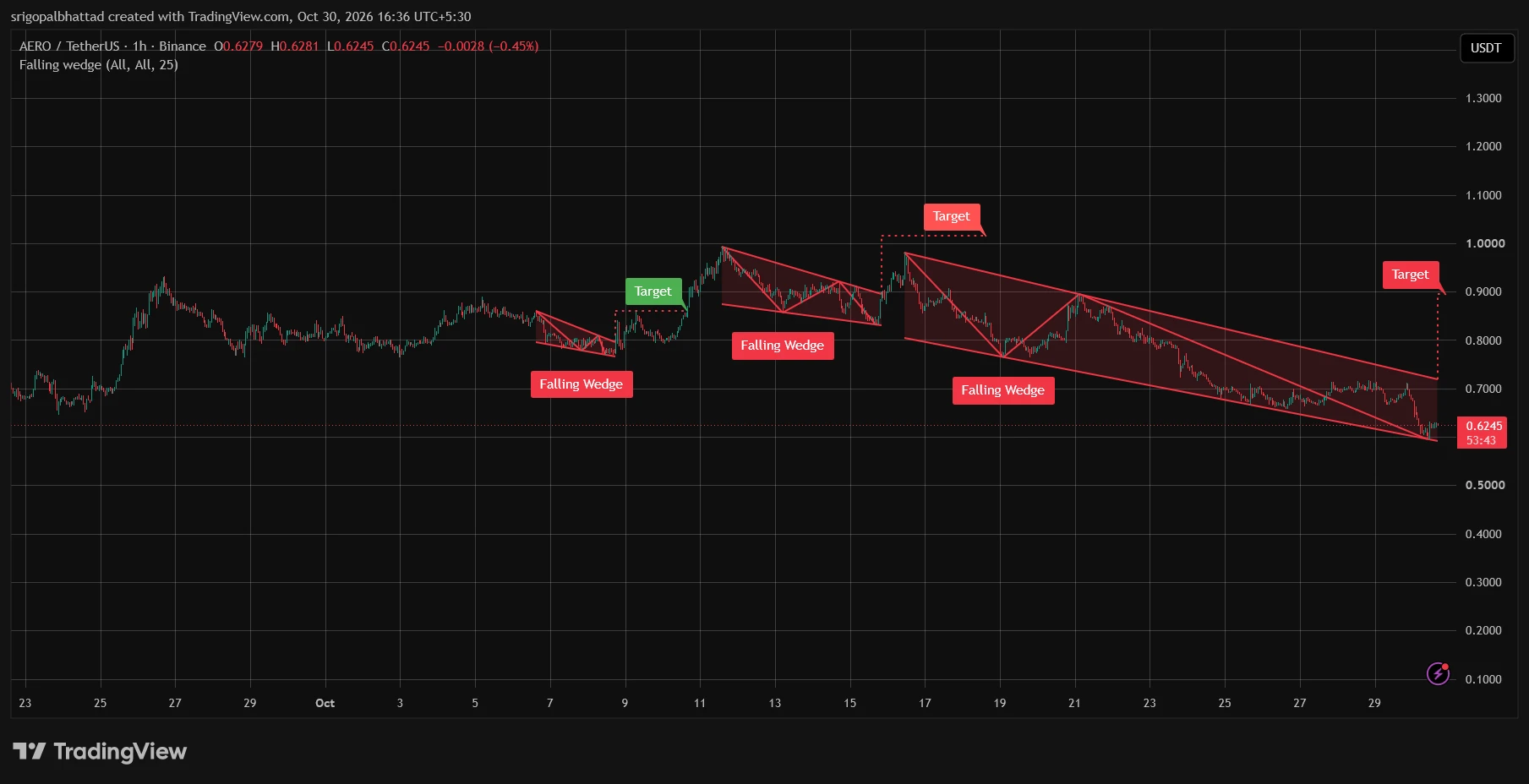Viewport: 1529px width, 784px height.
Task: Click the 0.9000 price axis label
Action: 1483,291
